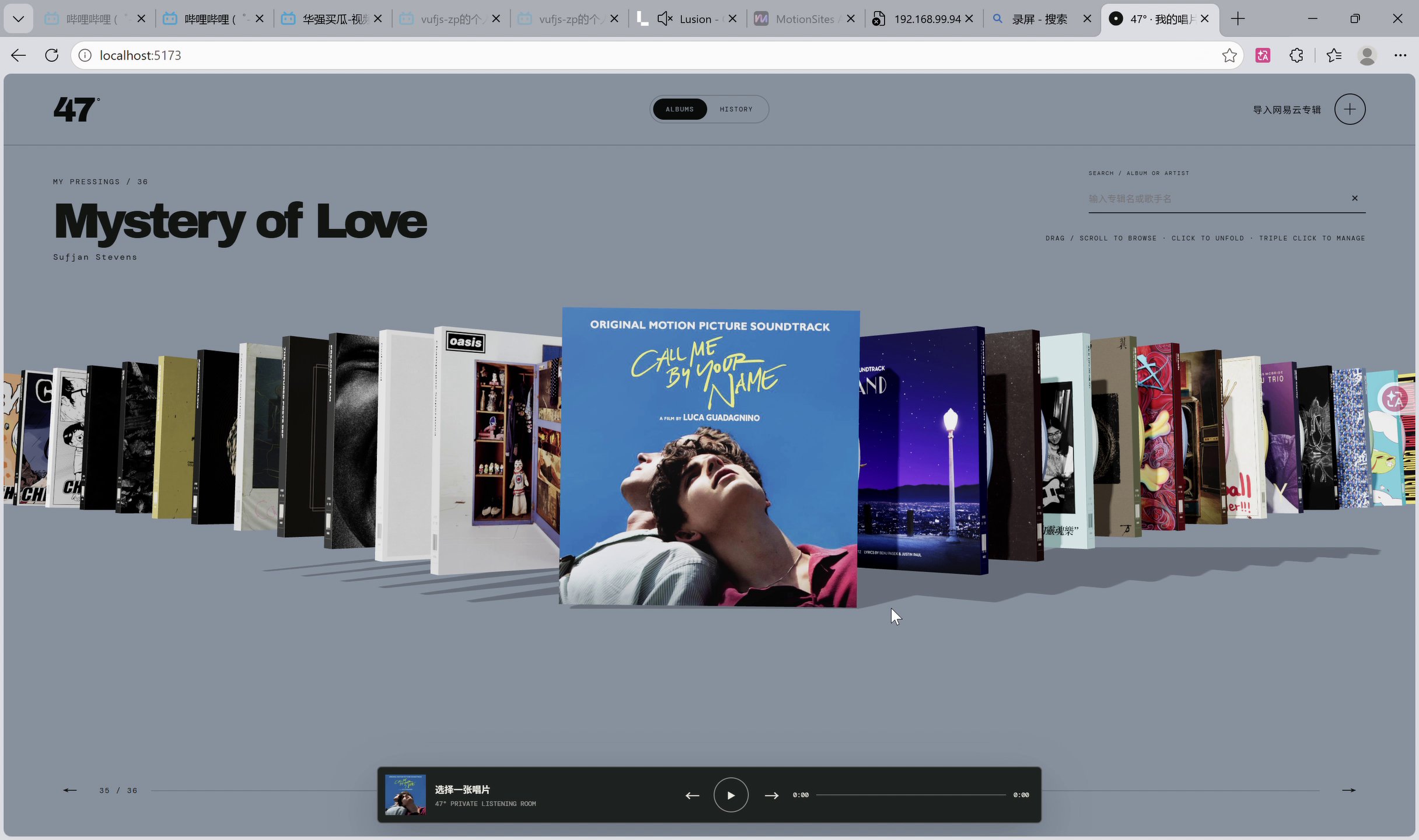Bookmark this page with the star icon
This screenshot has height=840, width=1419.
click(x=1229, y=55)
